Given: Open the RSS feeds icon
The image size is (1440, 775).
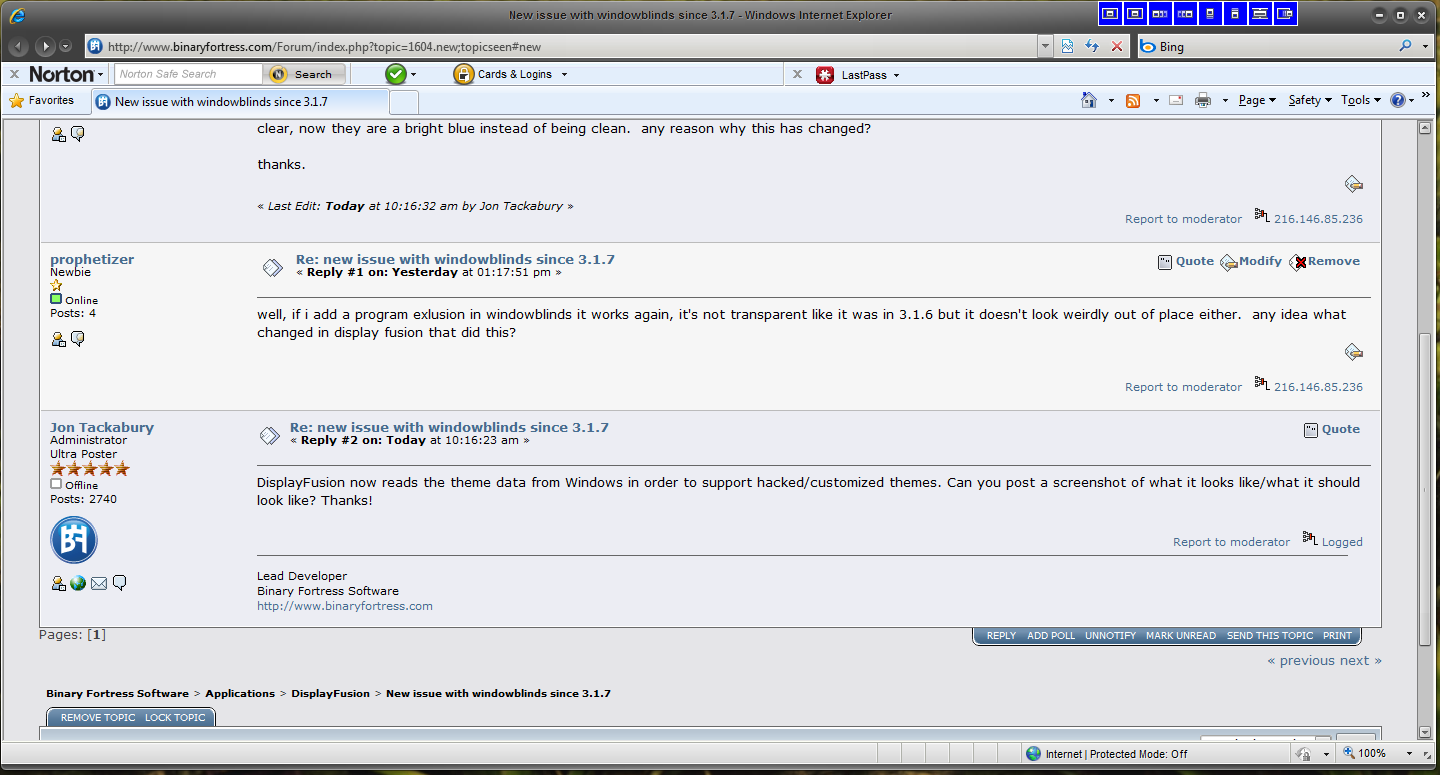Looking at the screenshot, I should [1133, 100].
